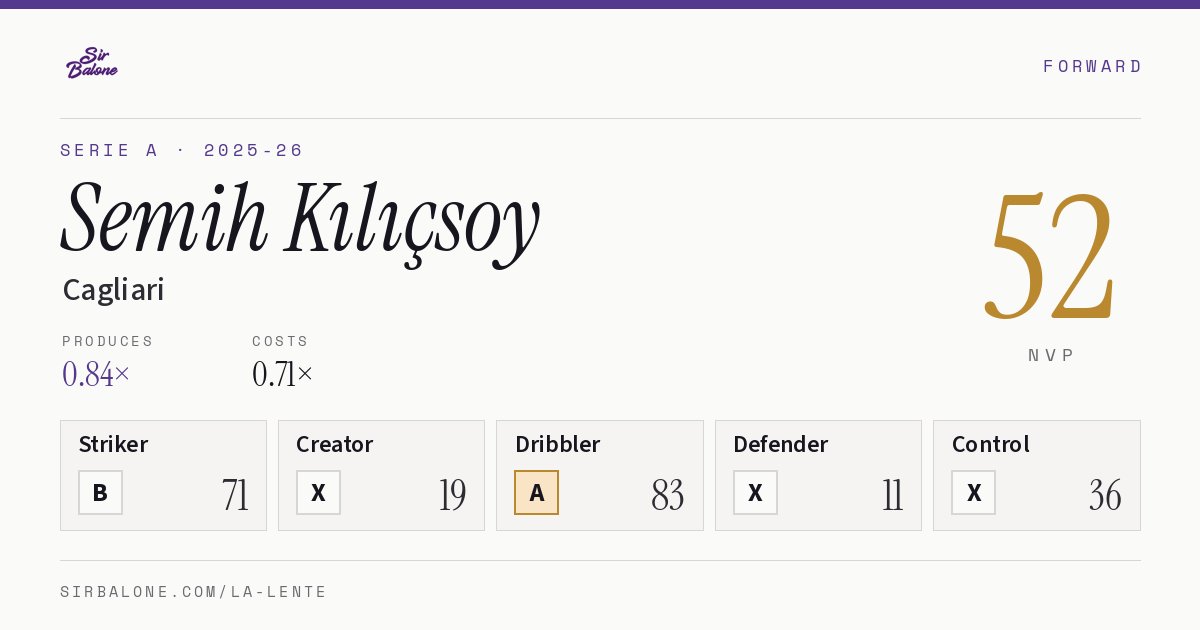Open the sirbalone.com/la-lente link
This screenshot has width=1200, height=630.
point(194,592)
